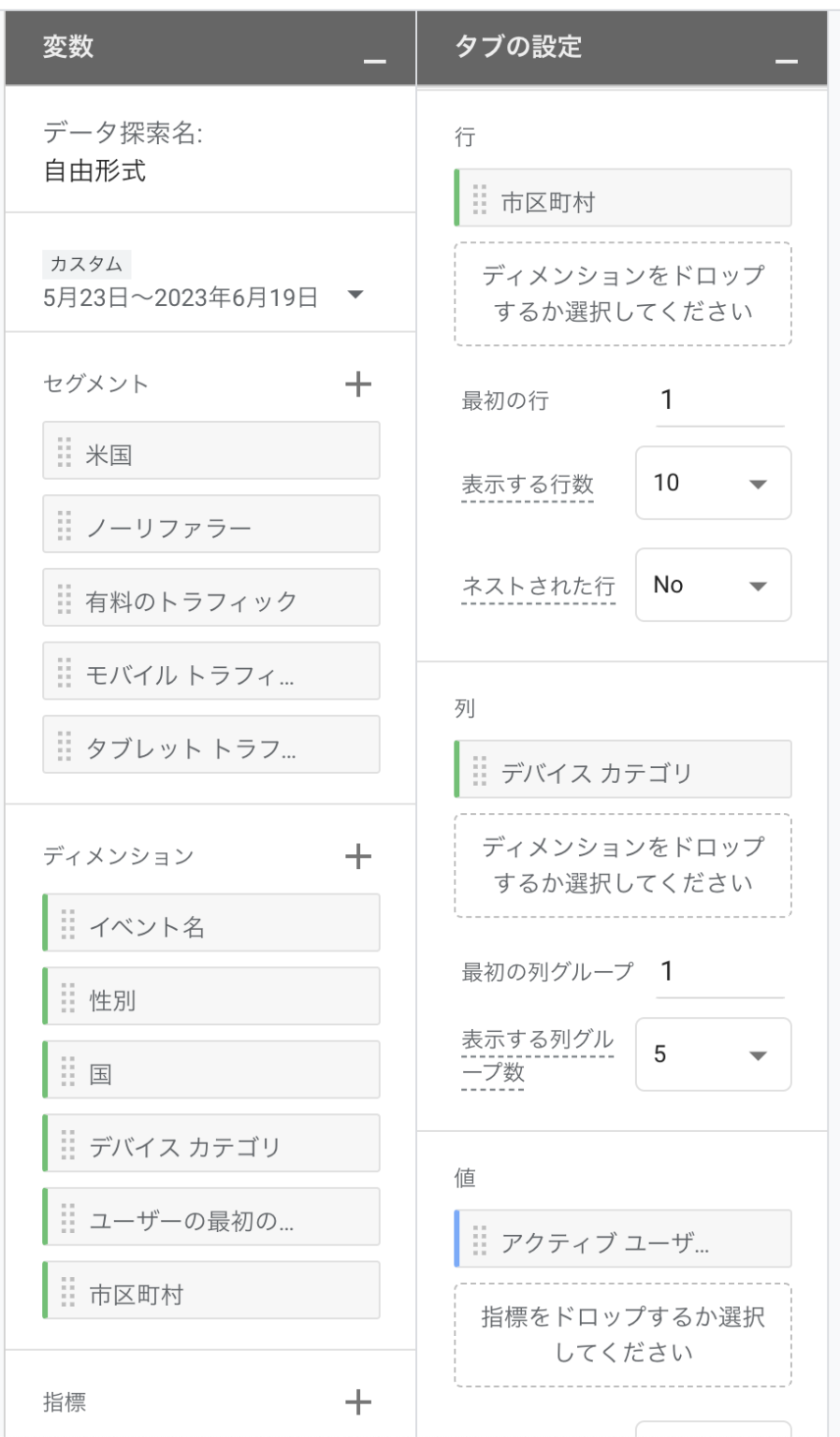This screenshot has height=1437, width=840.
Task: Click the 性別 dimension chip
Action: (x=211, y=998)
